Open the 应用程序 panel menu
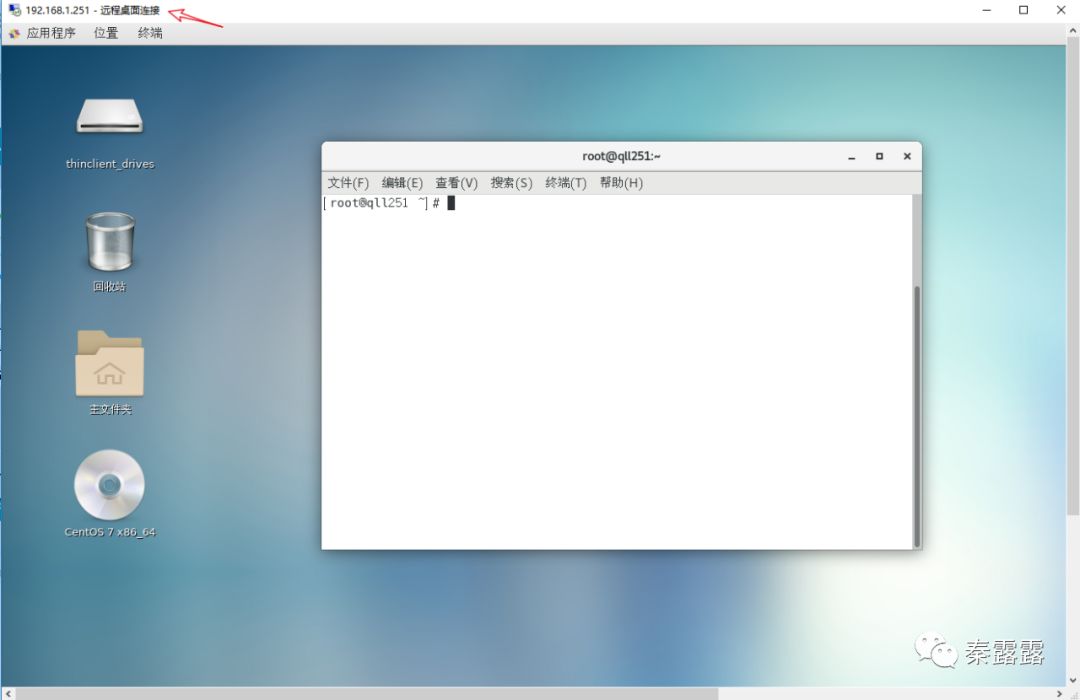Screen dimensions: 1080x700 tap(54, 32)
